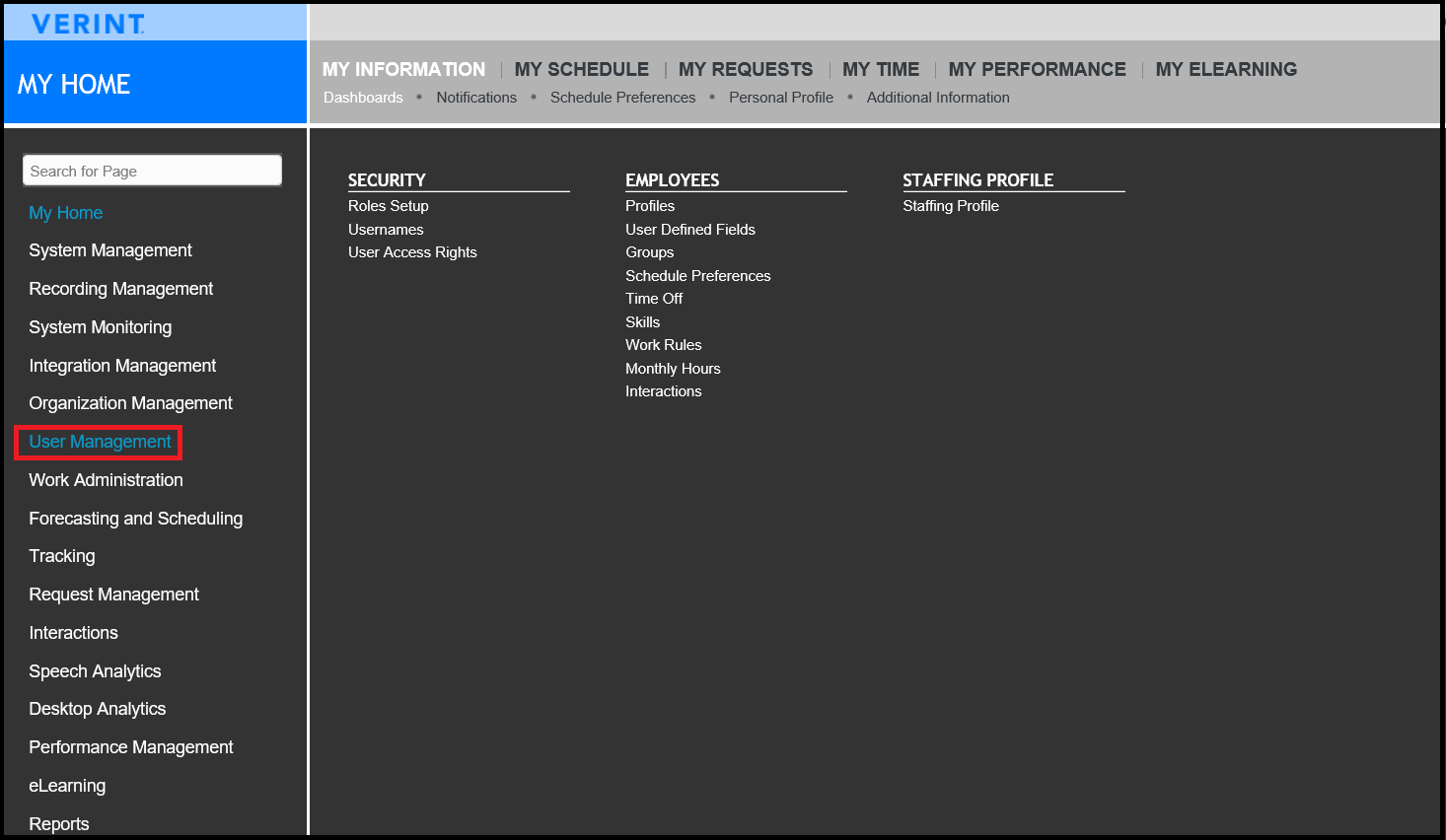Open System Monitoring
Screen dimensions: 1446x840
coord(101,327)
